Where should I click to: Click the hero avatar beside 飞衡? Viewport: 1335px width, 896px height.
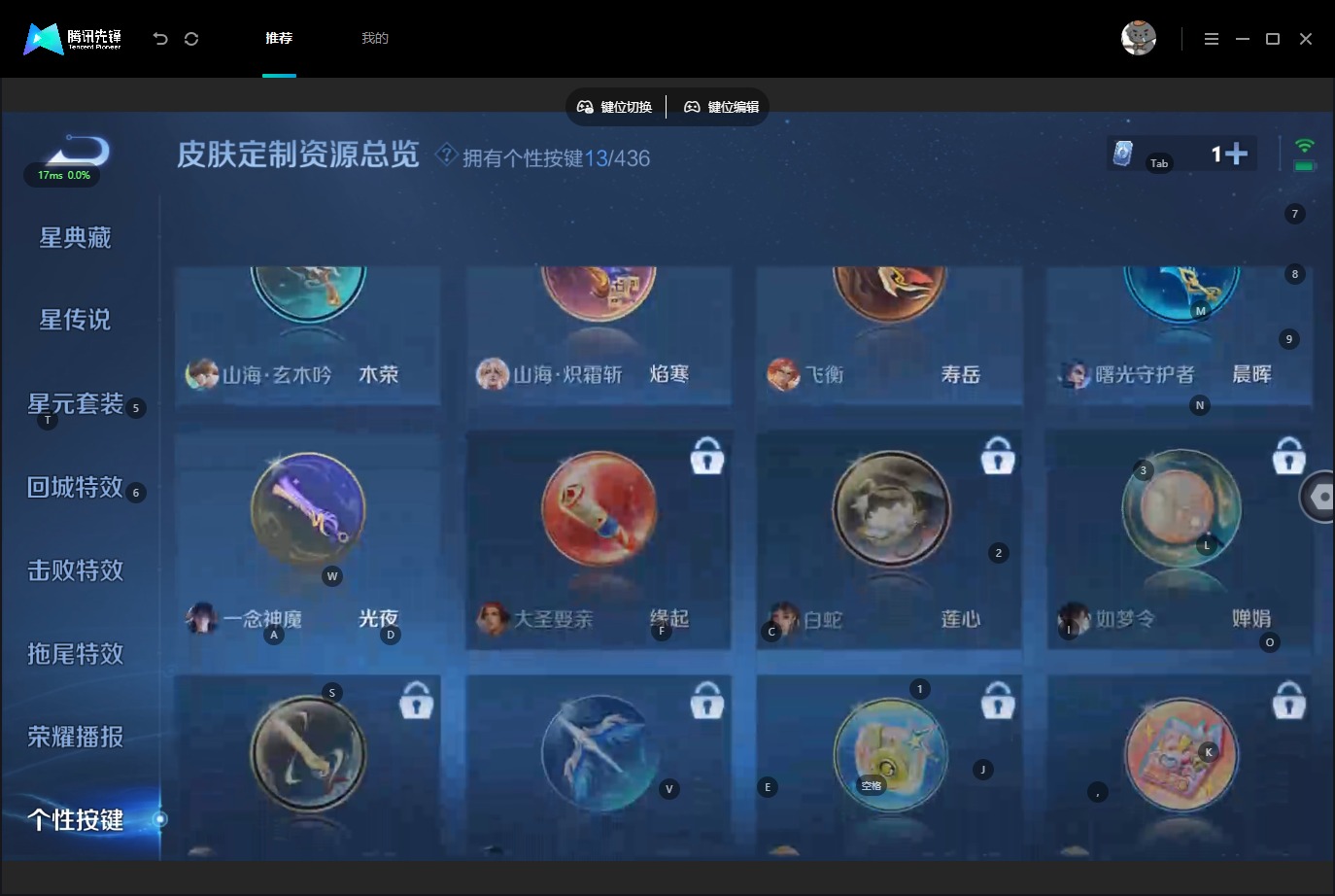click(x=783, y=374)
